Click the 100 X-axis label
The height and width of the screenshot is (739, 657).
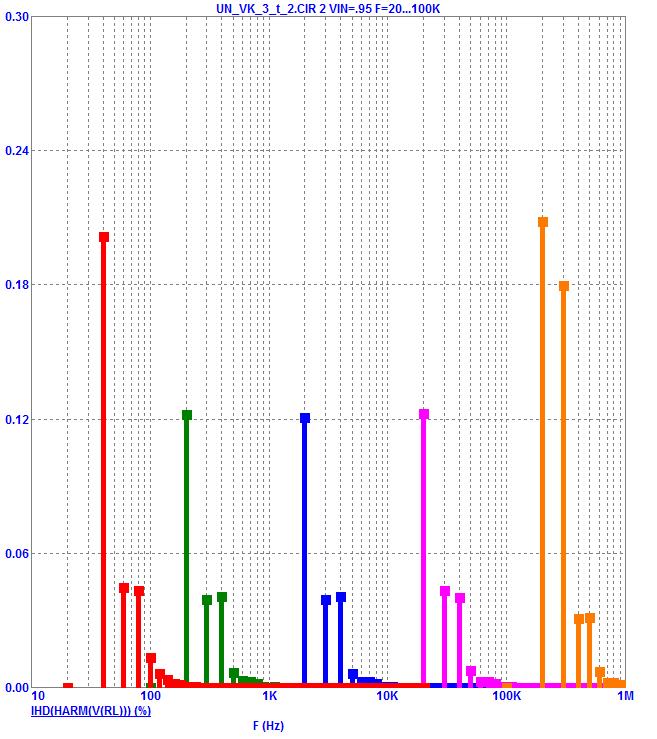[151, 696]
